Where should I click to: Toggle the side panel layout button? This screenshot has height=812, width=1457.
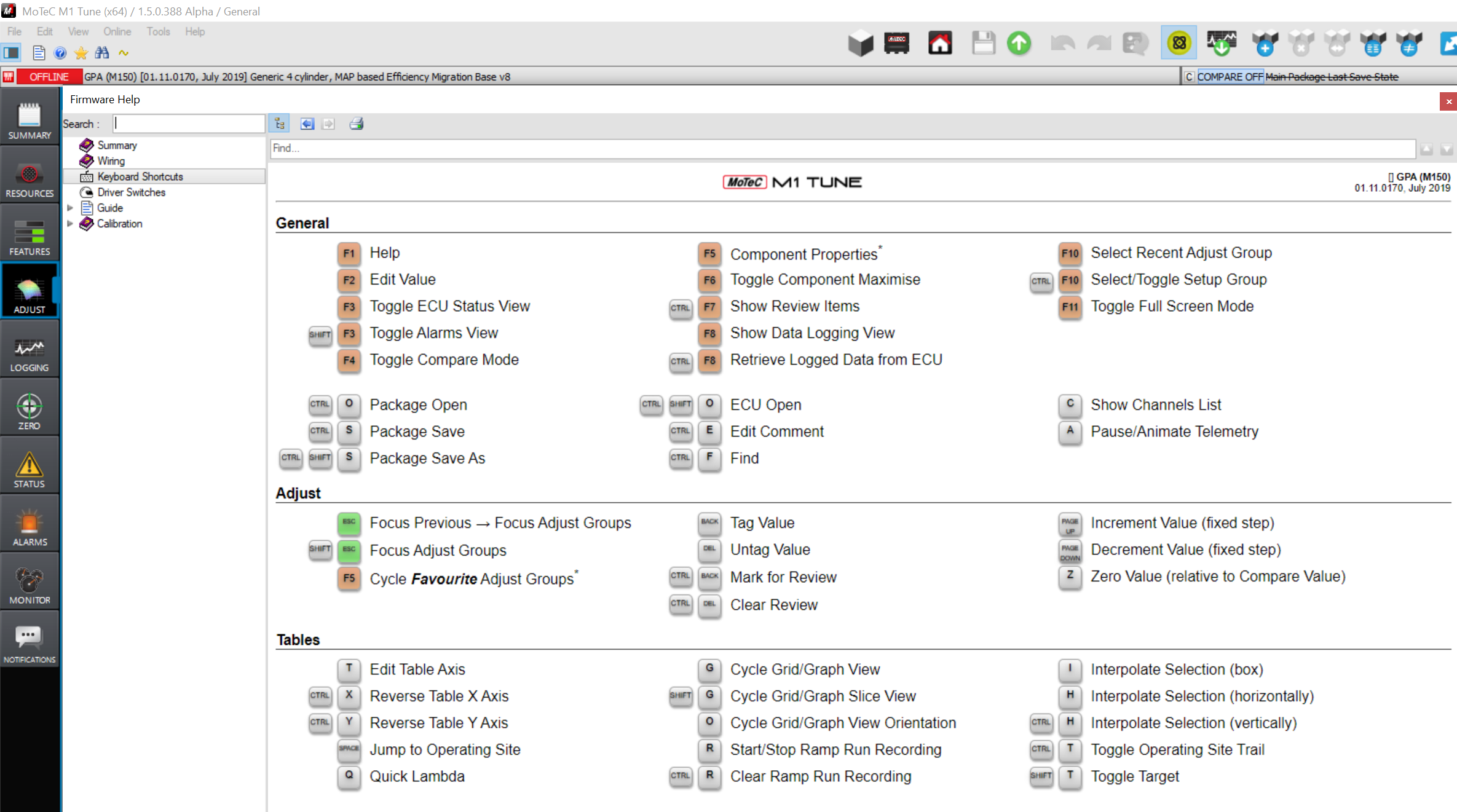tap(12, 53)
